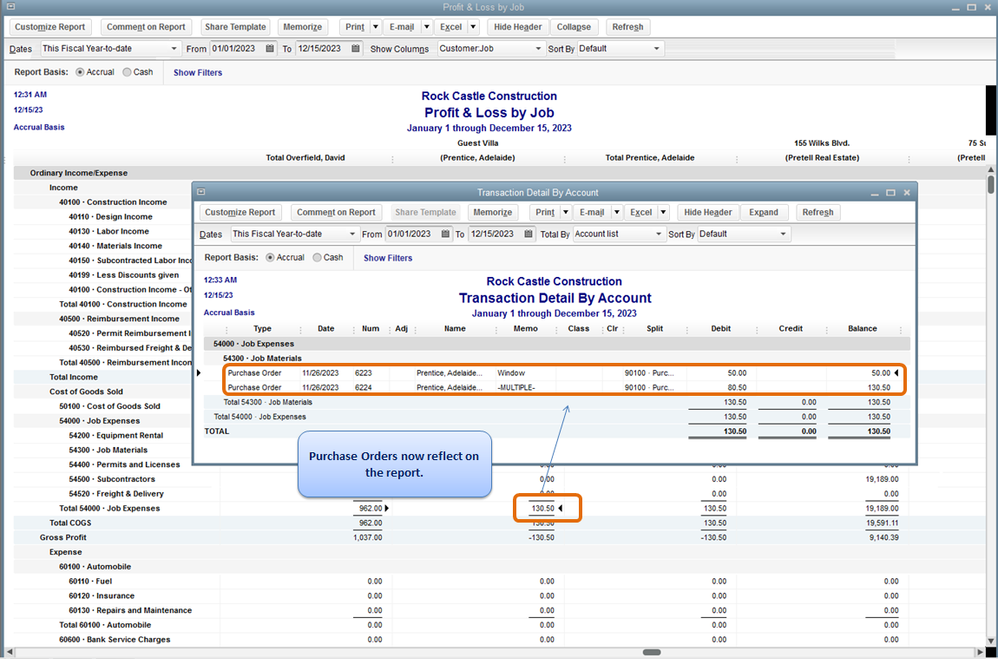This screenshot has height=659, width=998.
Task: Expand the Total By Account list dropdown
Action: [x=657, y=234]
